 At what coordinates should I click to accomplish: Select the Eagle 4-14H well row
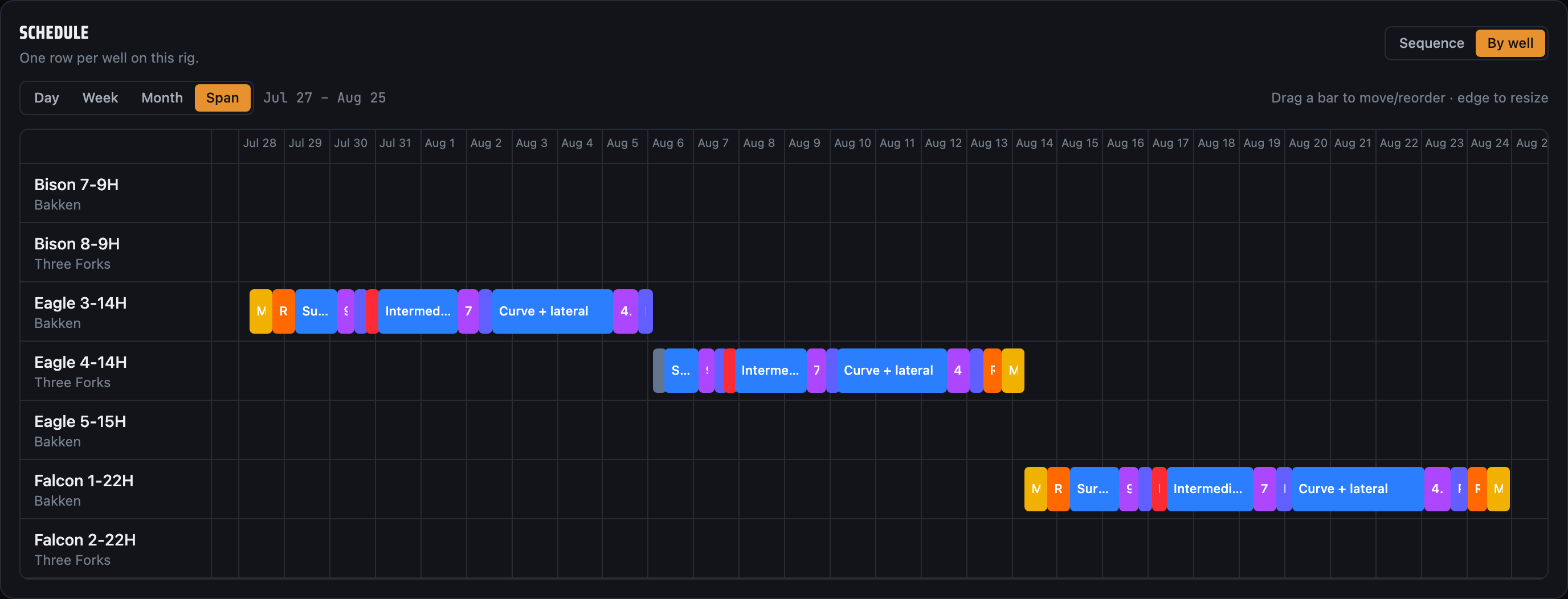[784, 371]
